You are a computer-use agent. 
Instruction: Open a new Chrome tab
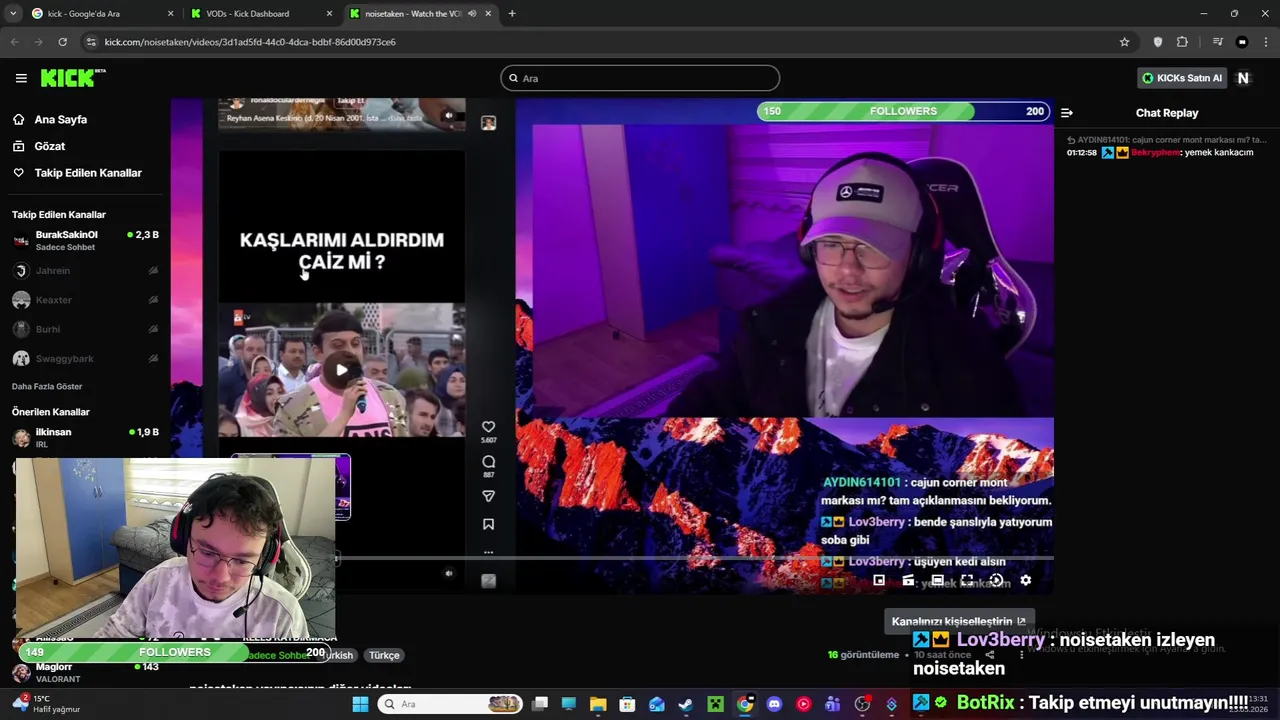click(x=512, y=14)
